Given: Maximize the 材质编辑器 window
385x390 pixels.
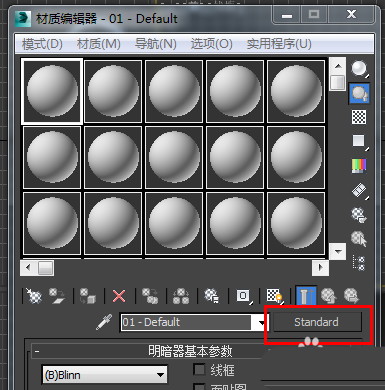Looking at the screenshot, I should [314, 15].
